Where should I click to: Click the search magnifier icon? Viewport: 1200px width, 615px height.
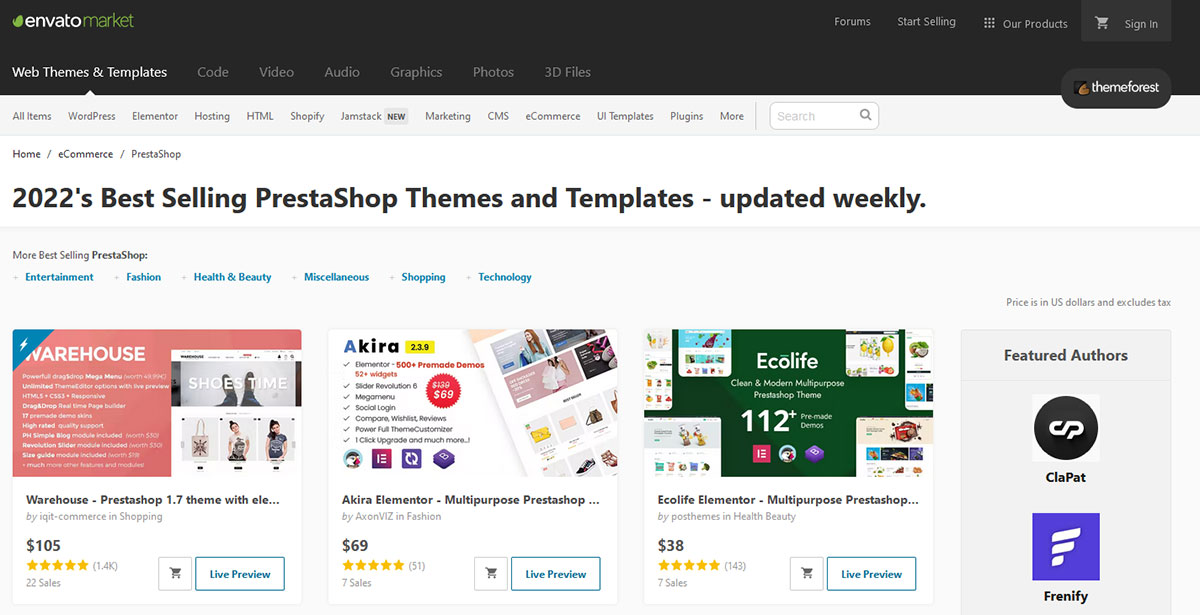(866, 115)
